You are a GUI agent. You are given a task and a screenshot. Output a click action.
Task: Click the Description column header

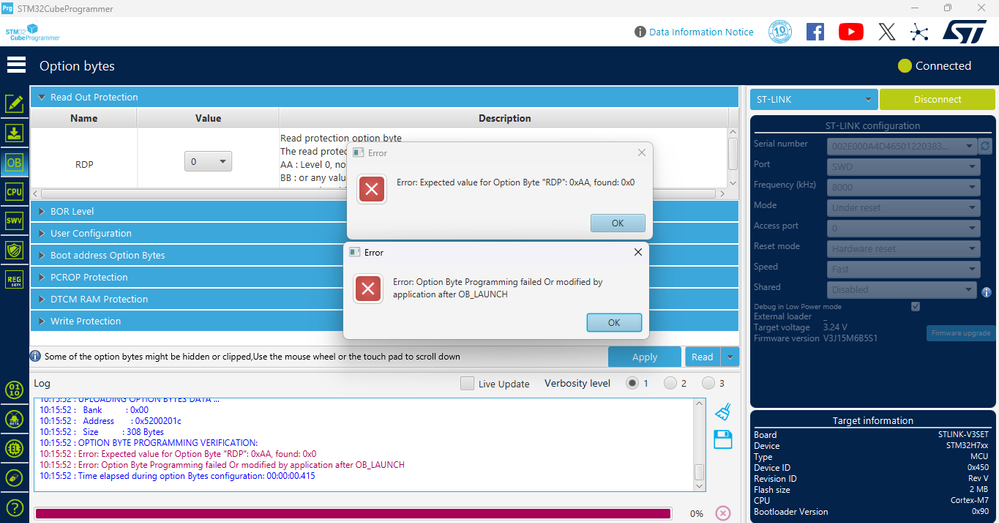pyautogui.click(x=504, y=118)
